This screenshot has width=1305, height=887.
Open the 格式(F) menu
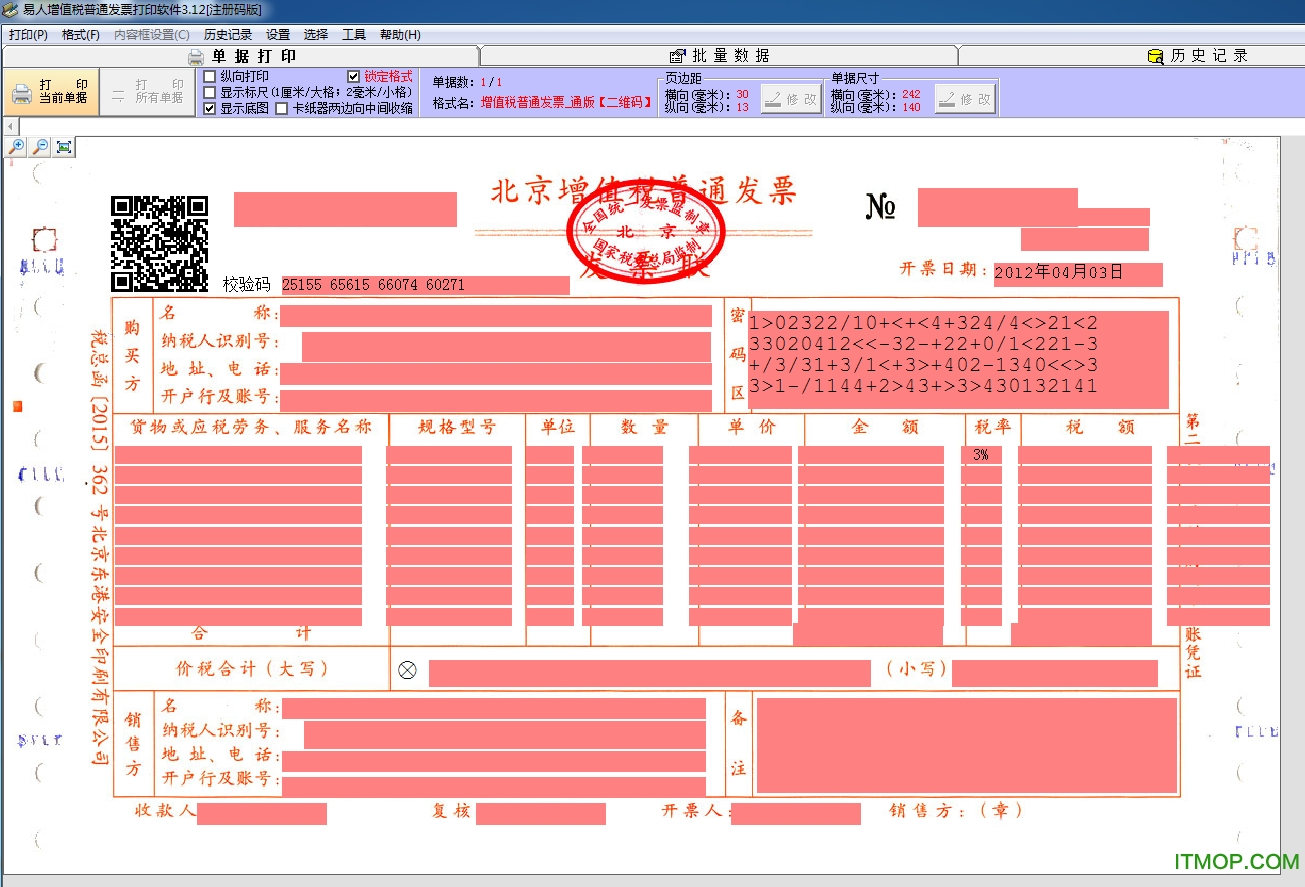80,34
